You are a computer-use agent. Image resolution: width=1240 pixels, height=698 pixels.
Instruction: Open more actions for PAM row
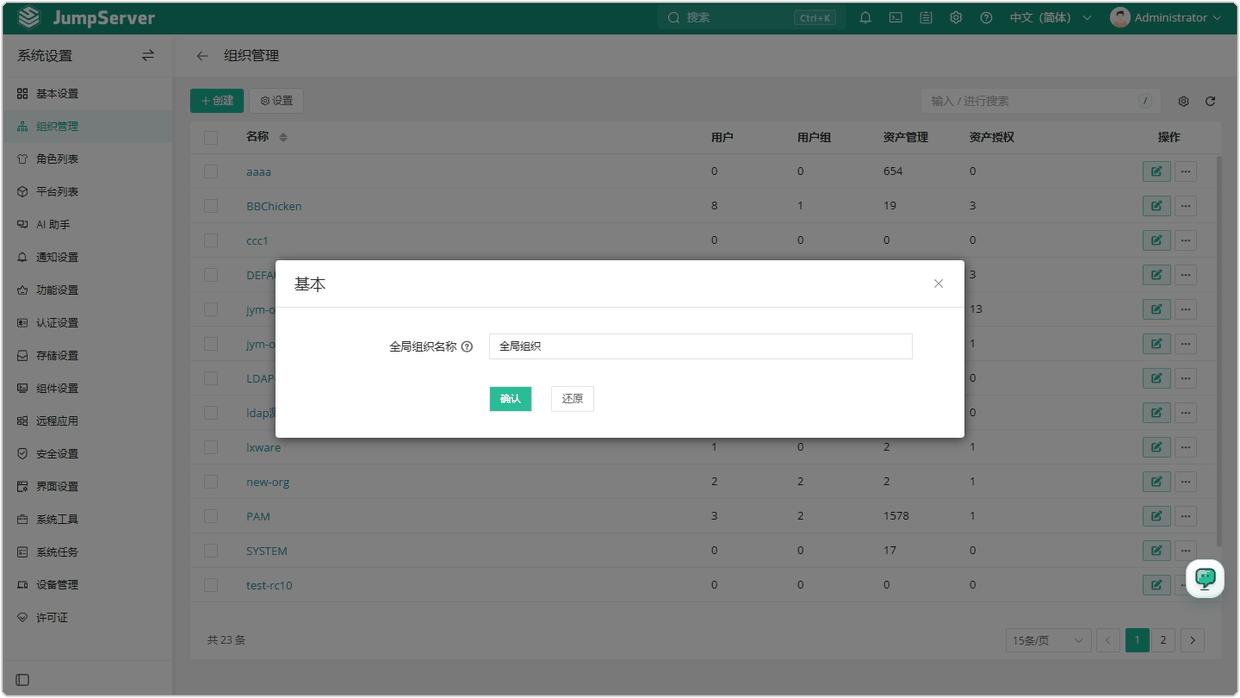[x=1186, y=516]
